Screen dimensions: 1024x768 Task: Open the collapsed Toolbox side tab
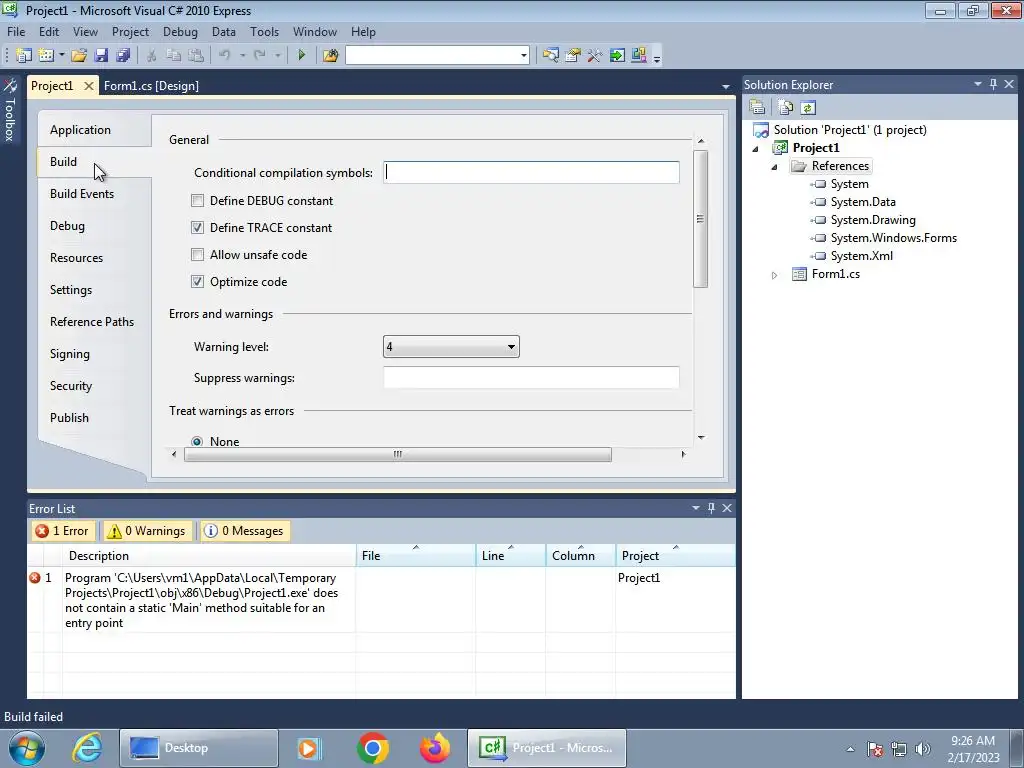pos(10,111)
